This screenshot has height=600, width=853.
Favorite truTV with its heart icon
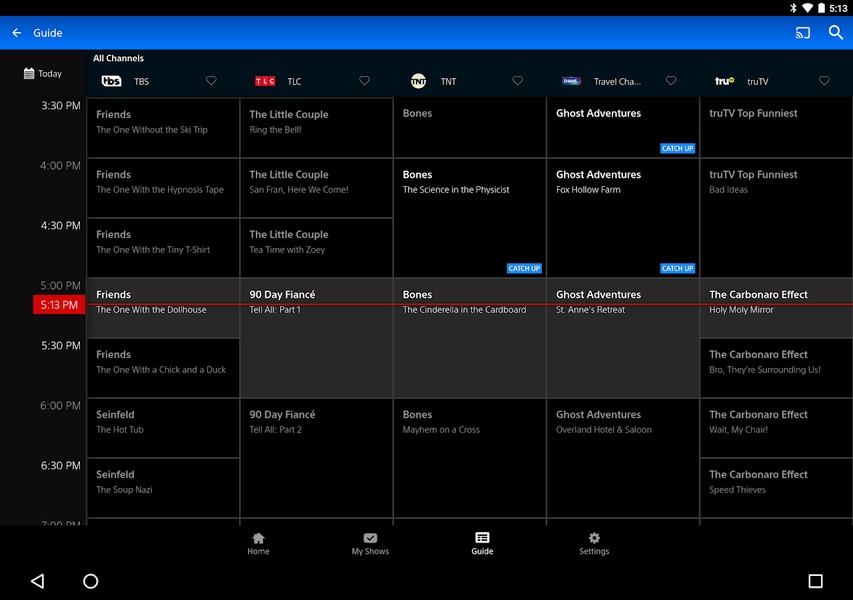(x=824, y=81)
